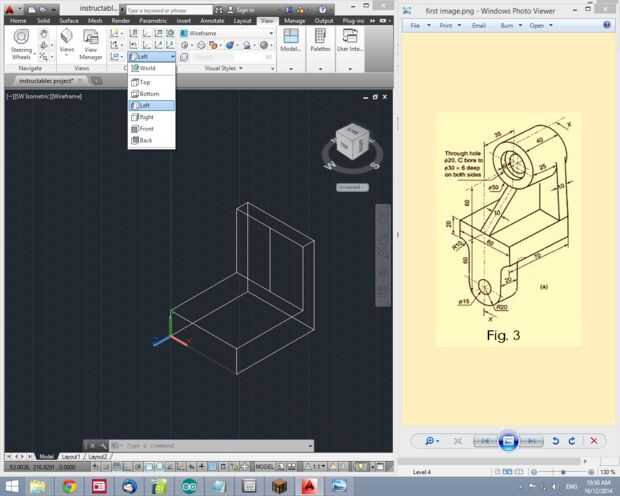Rotate image counterclockwise in Photo Viewer
Image resolution: width=620 pixels, height=496 pixels.
coord(556,441)
